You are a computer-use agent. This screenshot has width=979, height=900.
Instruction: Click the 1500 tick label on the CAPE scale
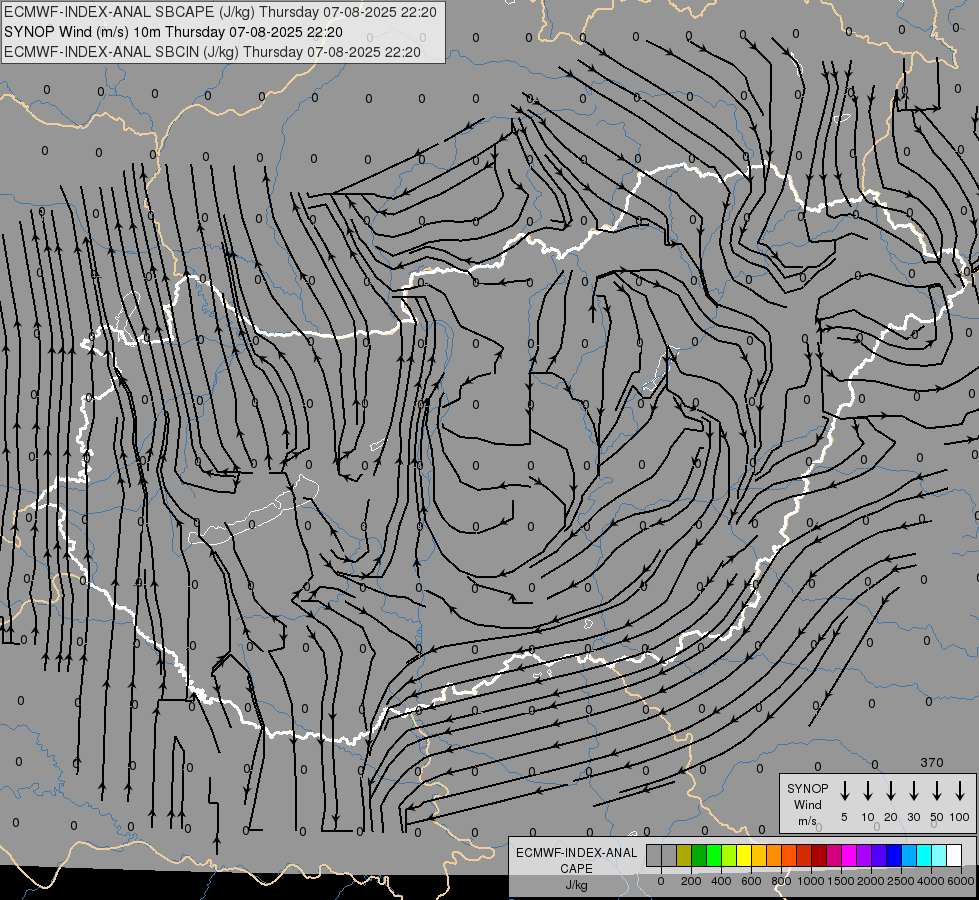click(841, 881)
